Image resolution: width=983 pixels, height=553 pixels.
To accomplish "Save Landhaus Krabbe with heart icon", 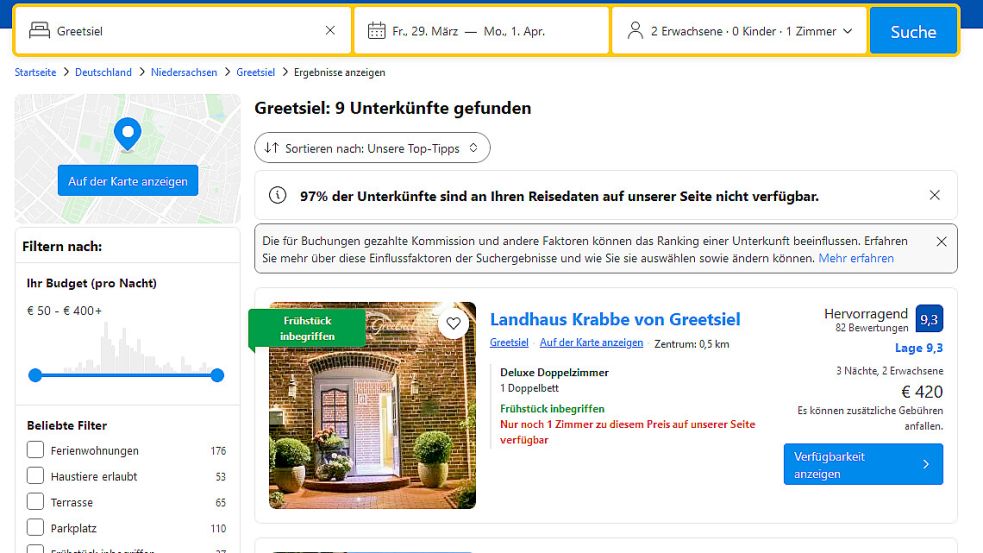I will tap(453, 324).
